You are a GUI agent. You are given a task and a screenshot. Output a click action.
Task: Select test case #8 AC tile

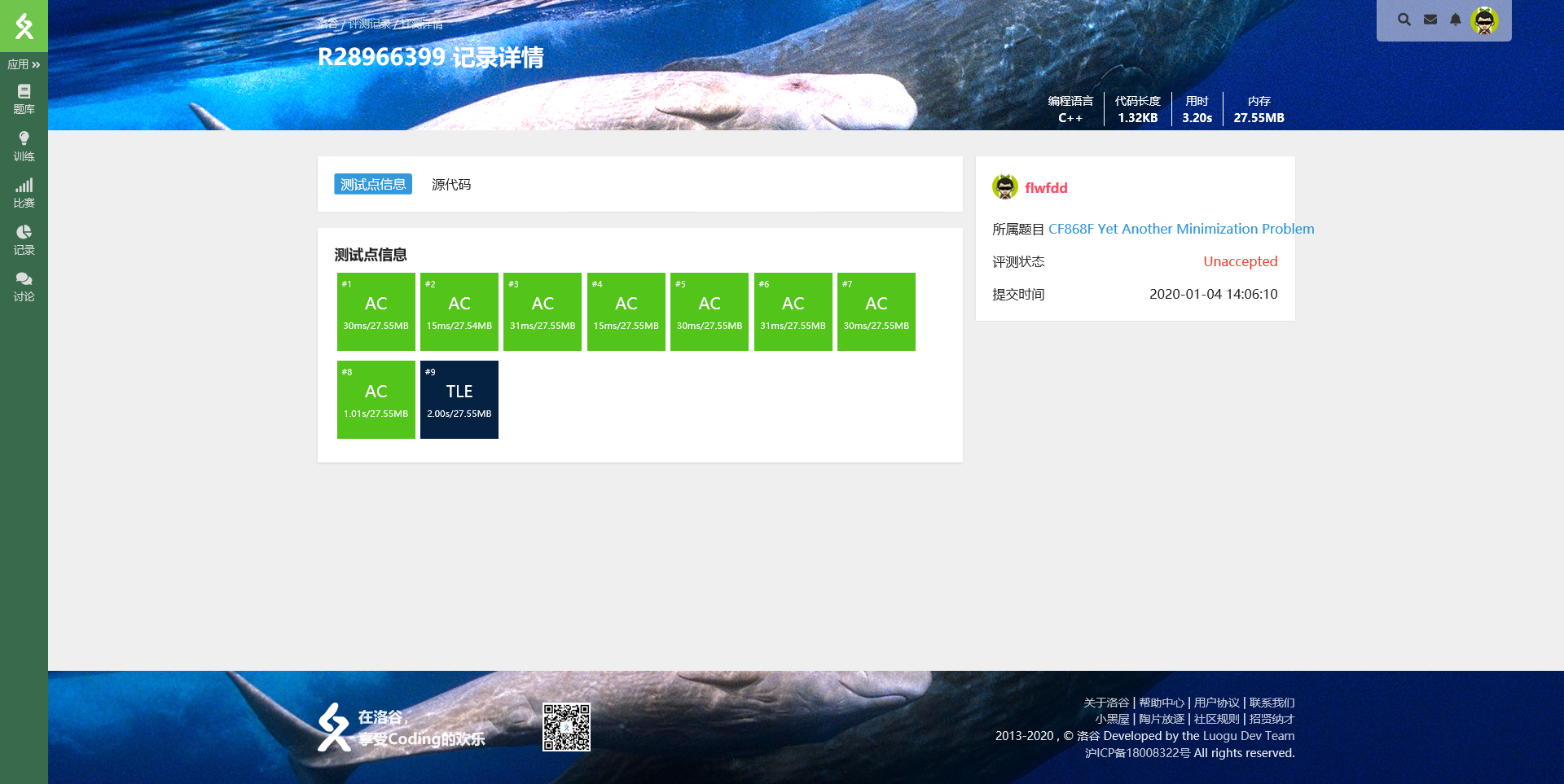(x=376, y=400)
